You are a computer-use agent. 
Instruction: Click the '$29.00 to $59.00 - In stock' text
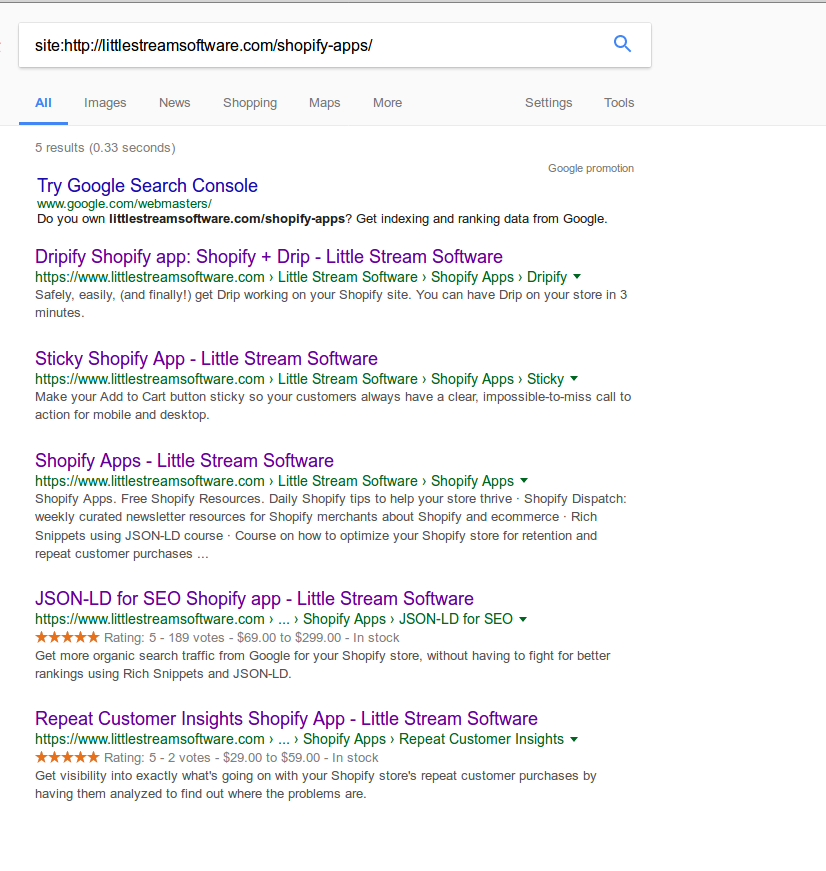(x=301, y=758)
